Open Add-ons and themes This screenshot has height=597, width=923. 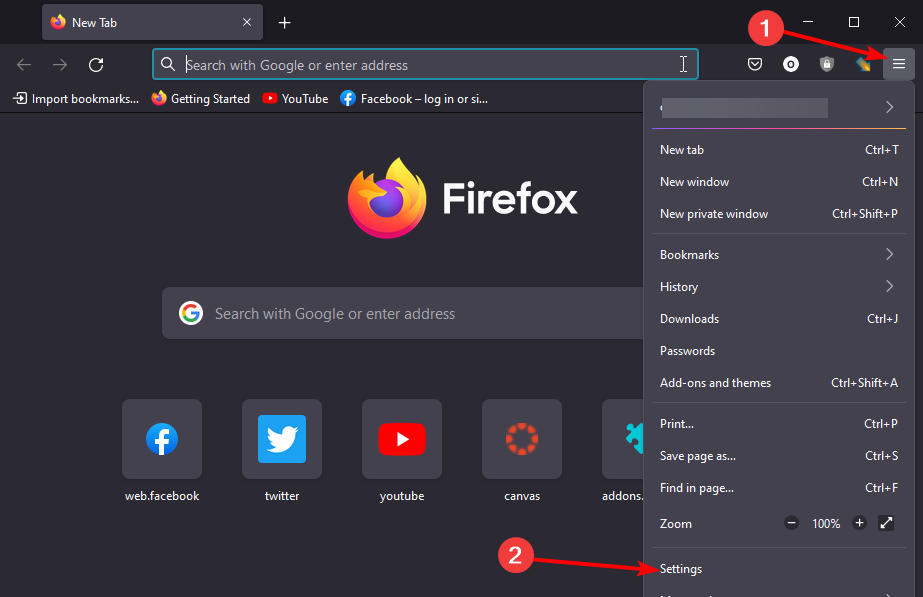click(778, 383)
